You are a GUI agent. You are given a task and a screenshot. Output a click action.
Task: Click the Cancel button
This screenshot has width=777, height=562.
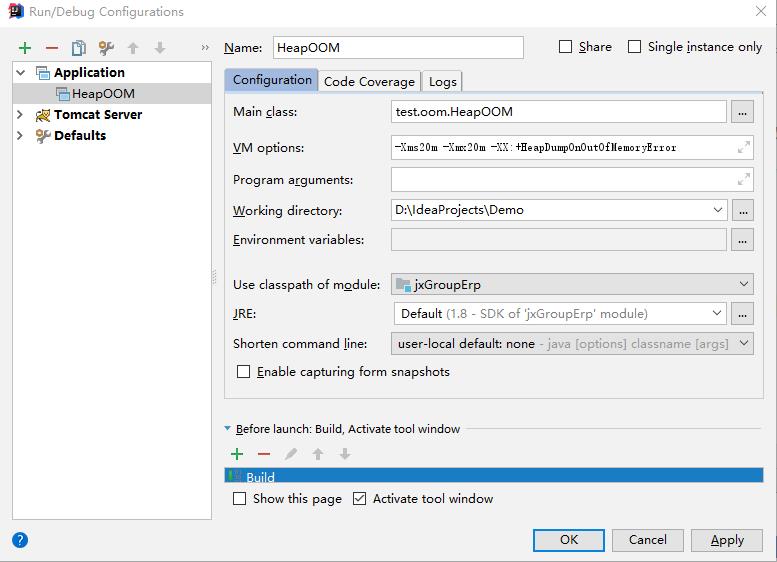[x=648, y=540]
